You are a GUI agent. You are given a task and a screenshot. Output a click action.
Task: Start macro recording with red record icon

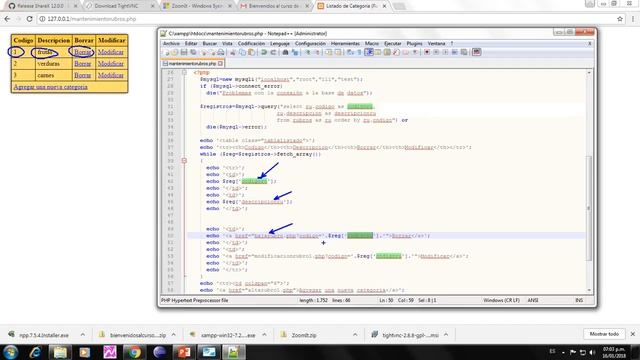pyautogui.click(x=426, y=52)
